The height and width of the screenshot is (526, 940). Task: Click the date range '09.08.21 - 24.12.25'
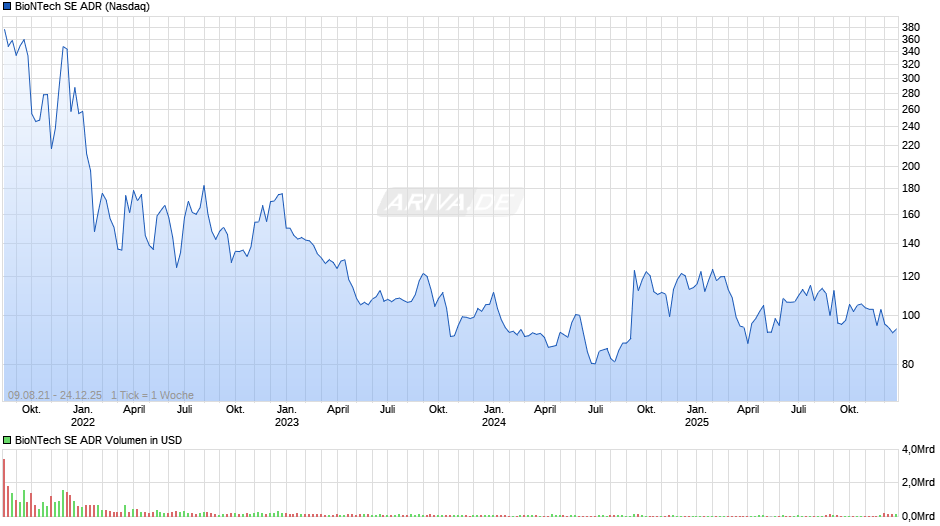tap(55, 395)
